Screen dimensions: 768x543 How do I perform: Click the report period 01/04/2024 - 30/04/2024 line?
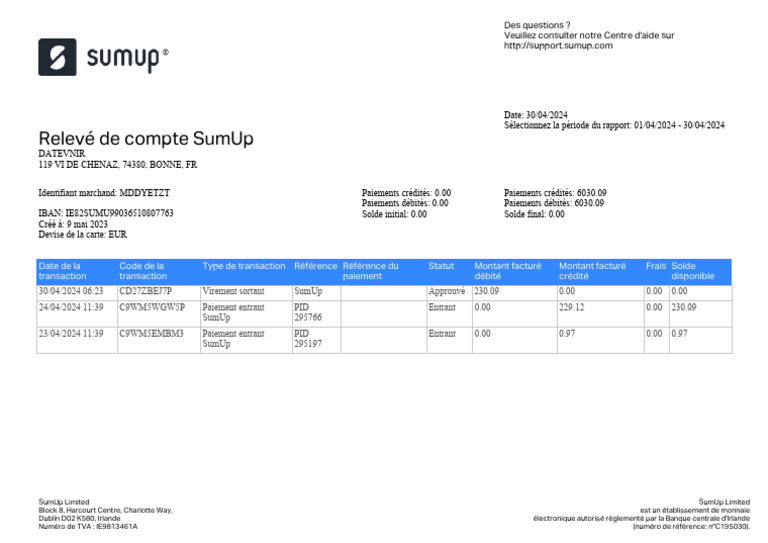(614, 125)
